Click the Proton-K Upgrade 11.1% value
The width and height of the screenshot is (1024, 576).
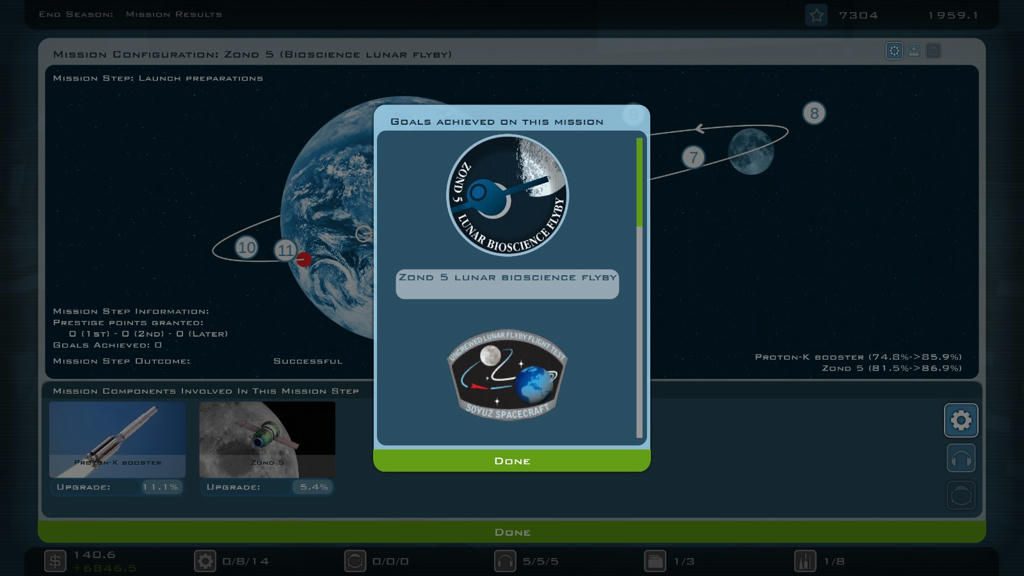[161, 487]
